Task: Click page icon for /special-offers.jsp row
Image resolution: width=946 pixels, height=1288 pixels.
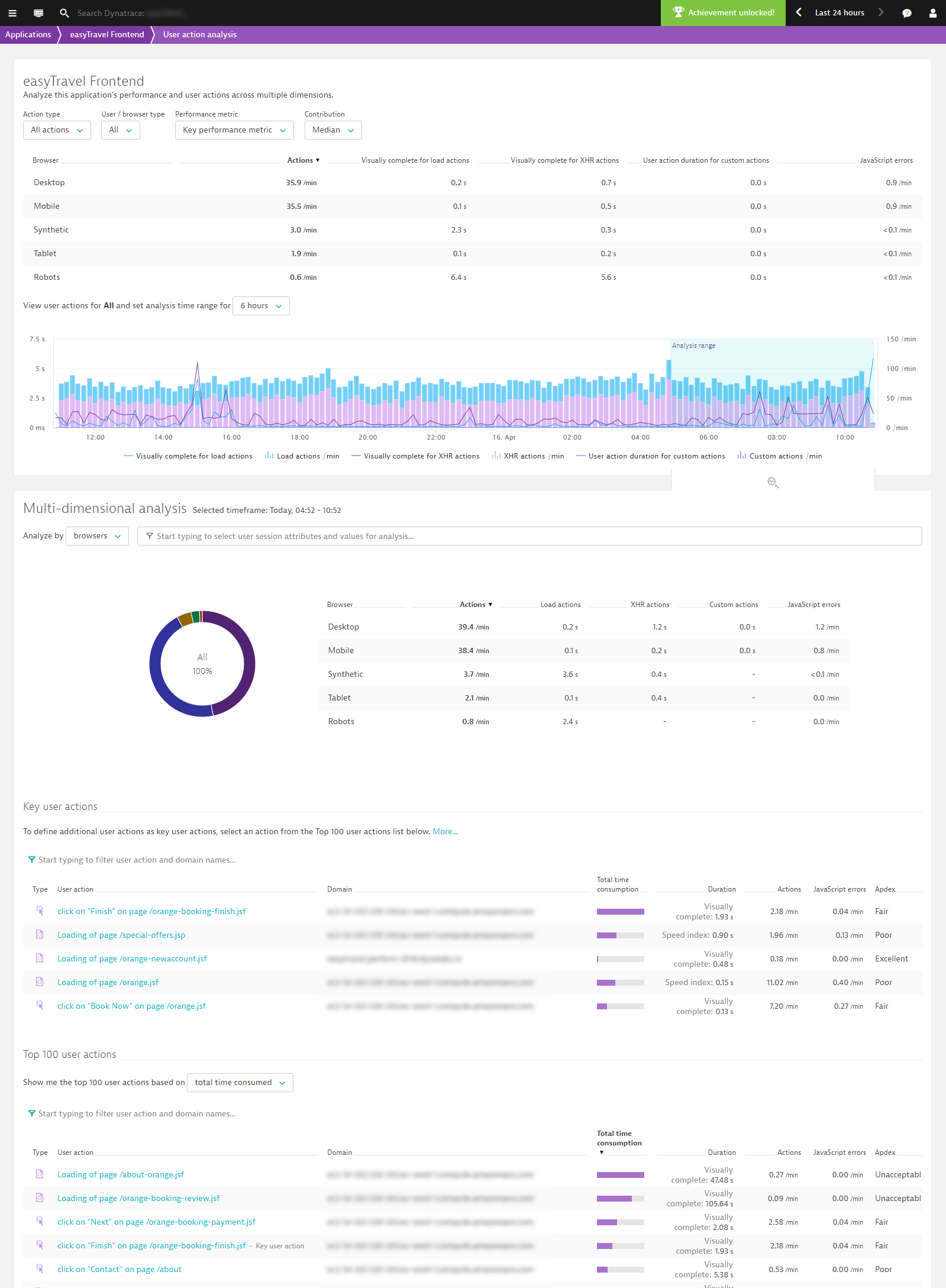Action: point(40,934)
